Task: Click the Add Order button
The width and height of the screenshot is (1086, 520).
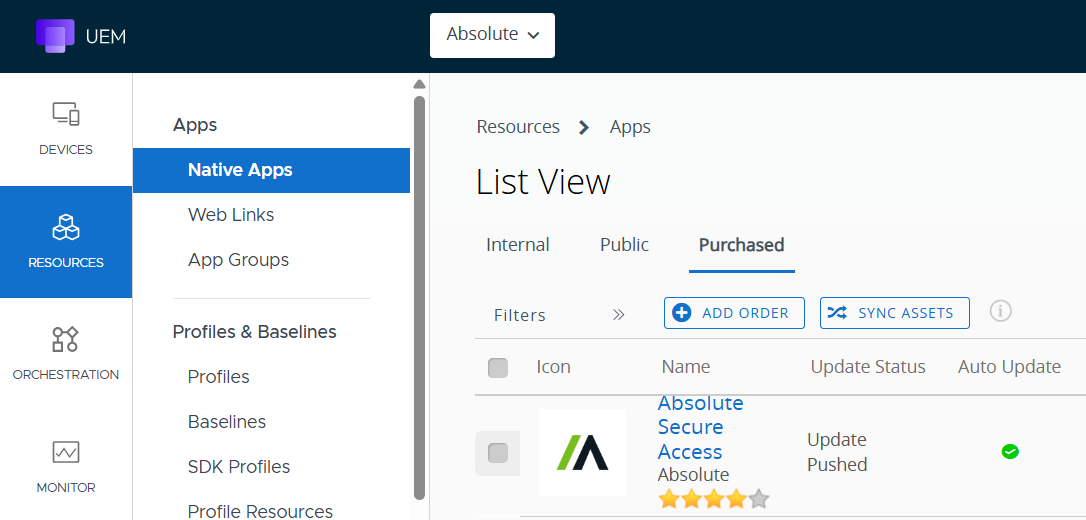Action: point(734,313)
